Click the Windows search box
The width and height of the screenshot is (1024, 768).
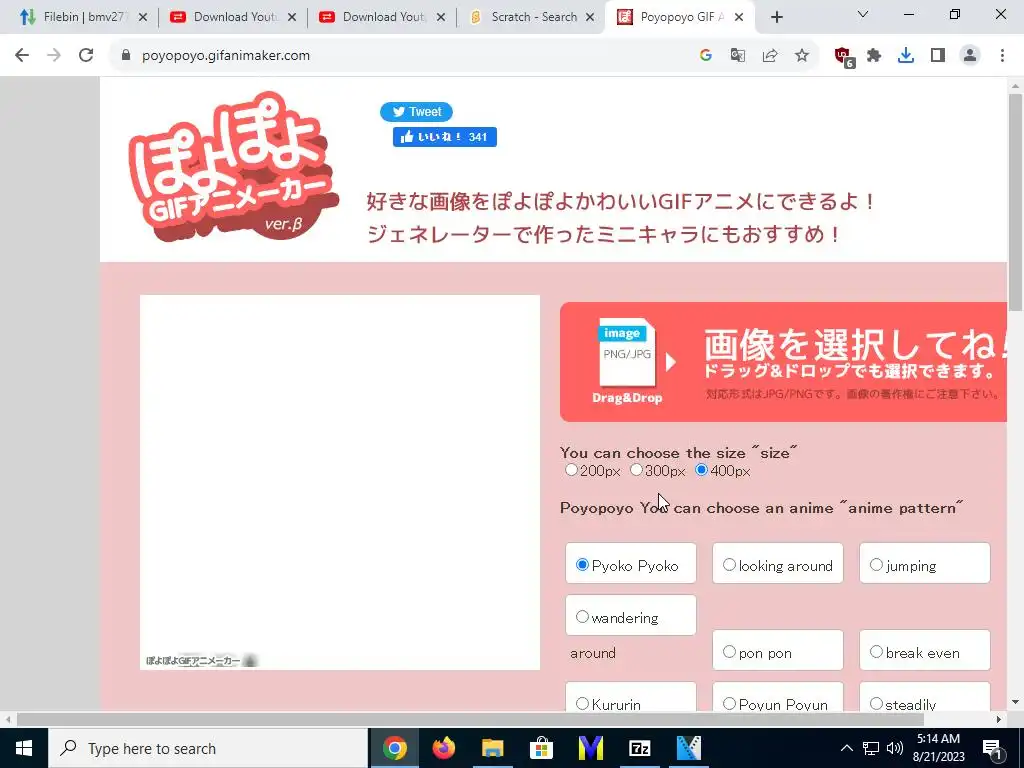pyautogui.click(x=208, y=748)
